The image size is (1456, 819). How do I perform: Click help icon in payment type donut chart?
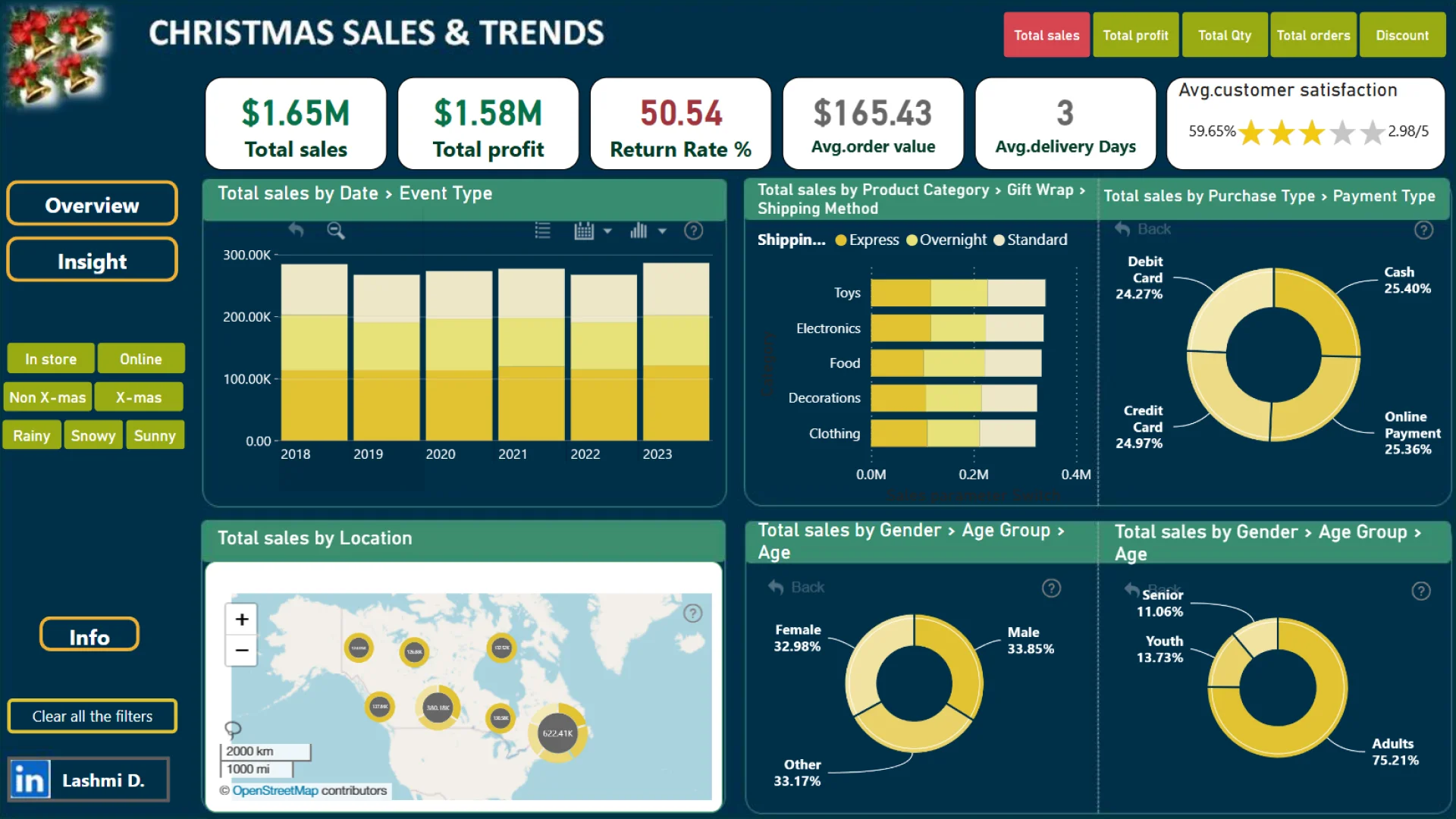tap(1424, 230)
